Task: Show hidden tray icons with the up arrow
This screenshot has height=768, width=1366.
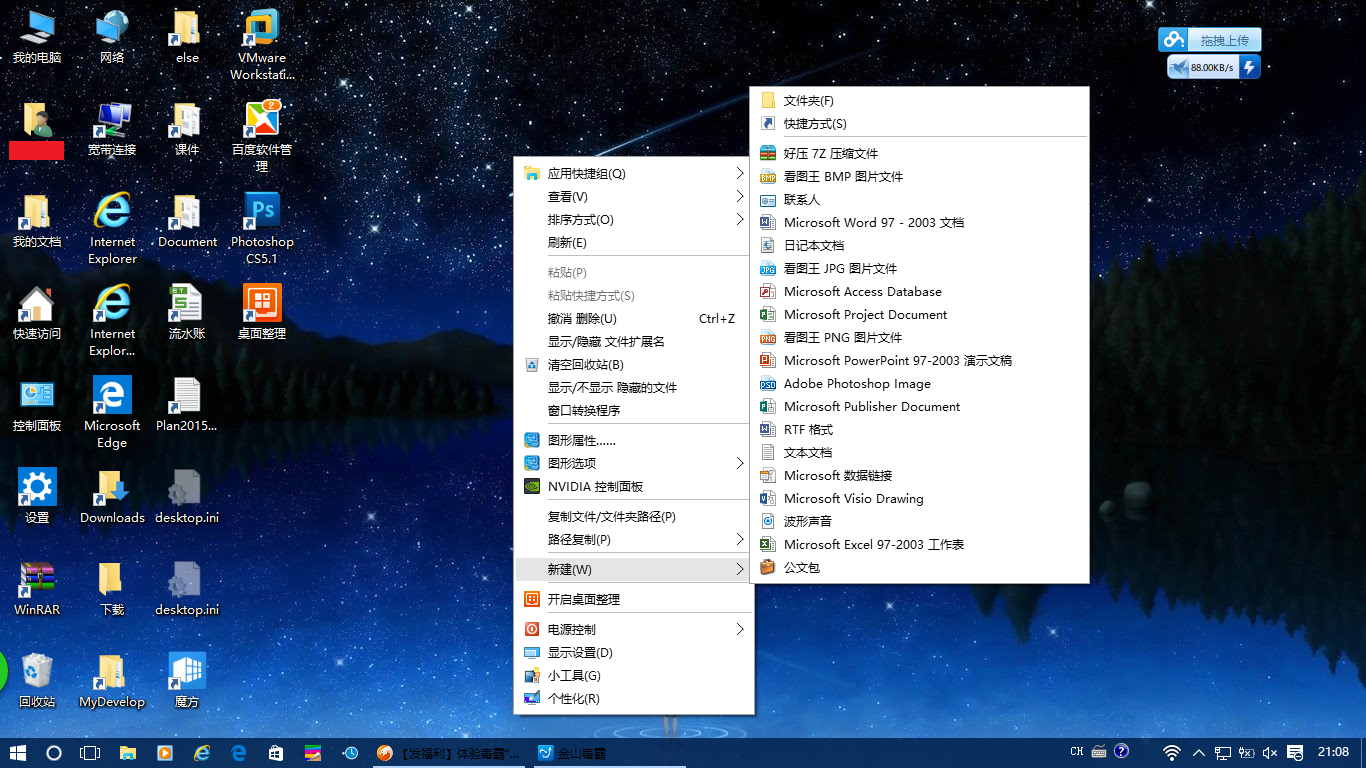Action: [x=1198, y=752]
